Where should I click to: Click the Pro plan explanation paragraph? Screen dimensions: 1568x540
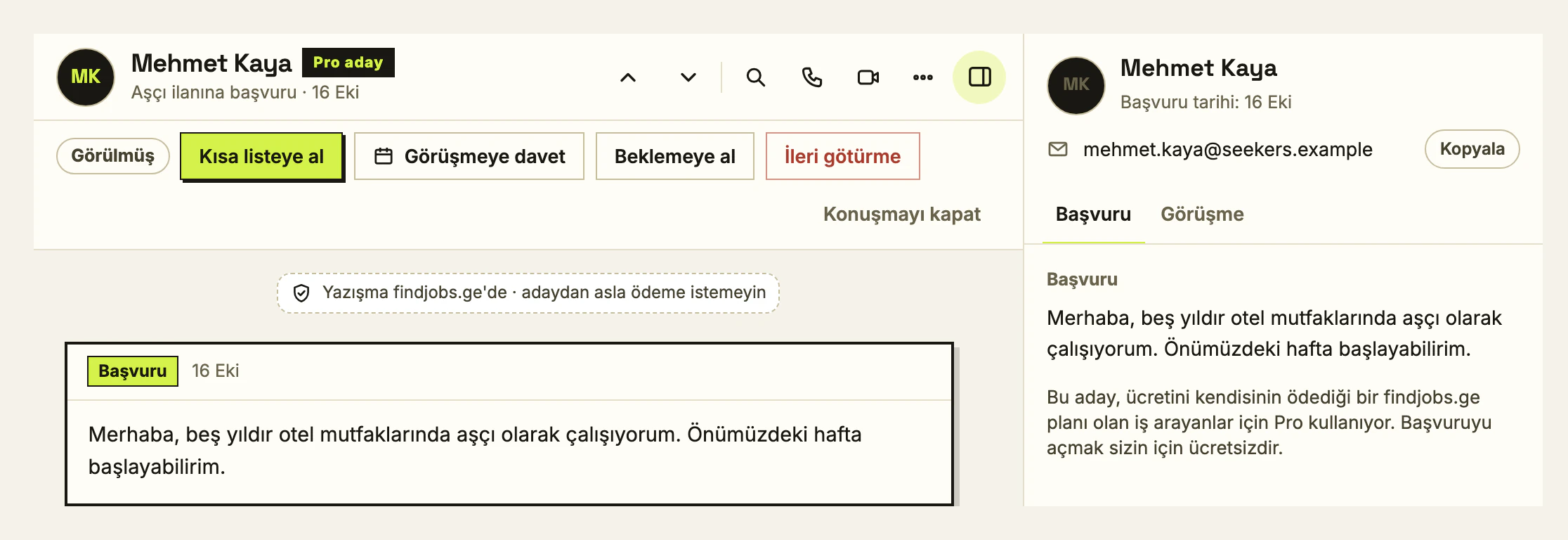pyautogui.click(x=1269, y=423)
